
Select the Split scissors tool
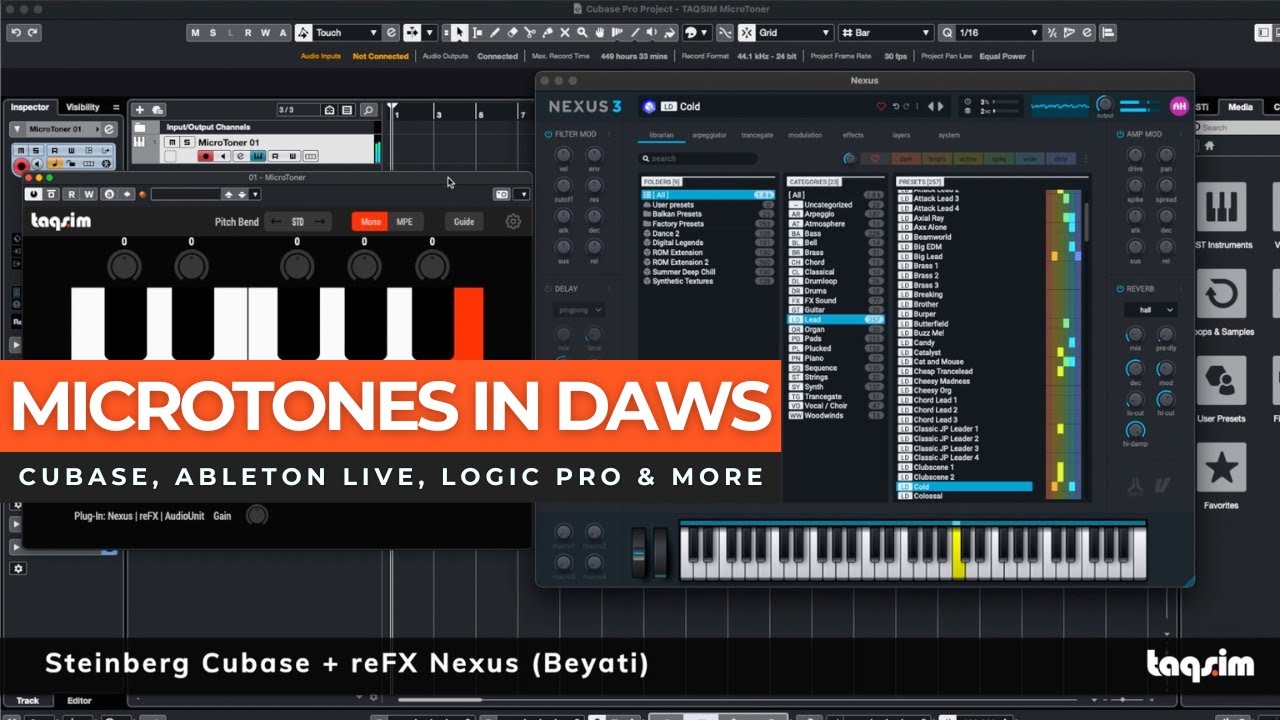[x=530, y=33]
